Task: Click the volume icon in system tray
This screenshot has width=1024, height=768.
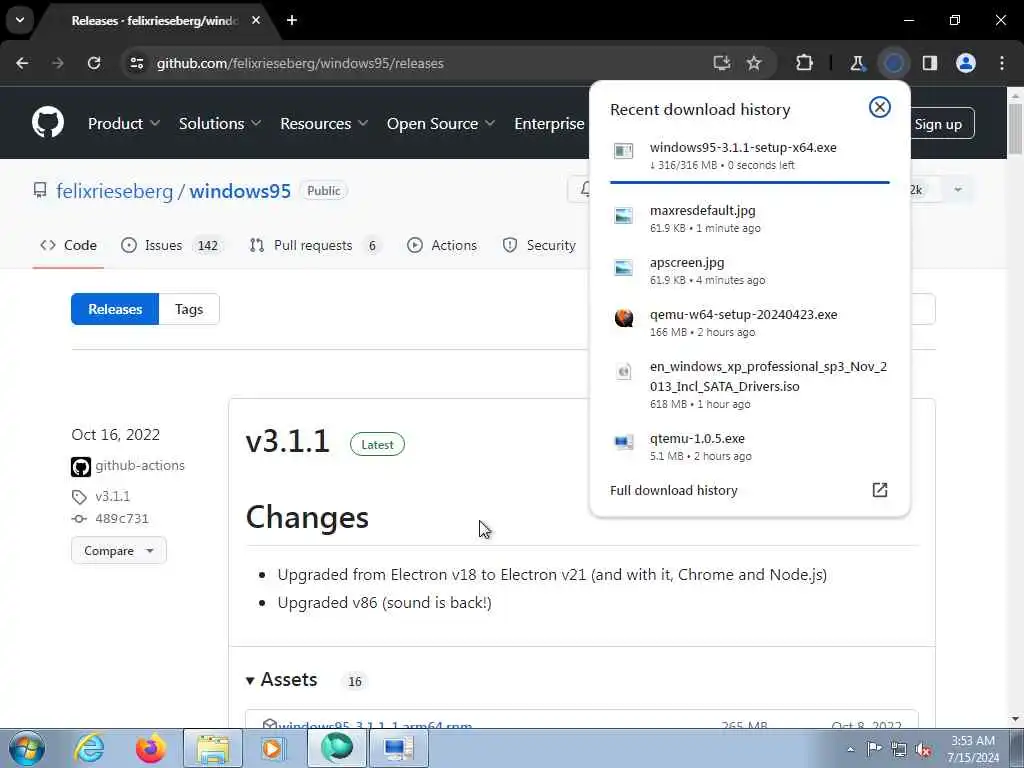Action: 923,749
